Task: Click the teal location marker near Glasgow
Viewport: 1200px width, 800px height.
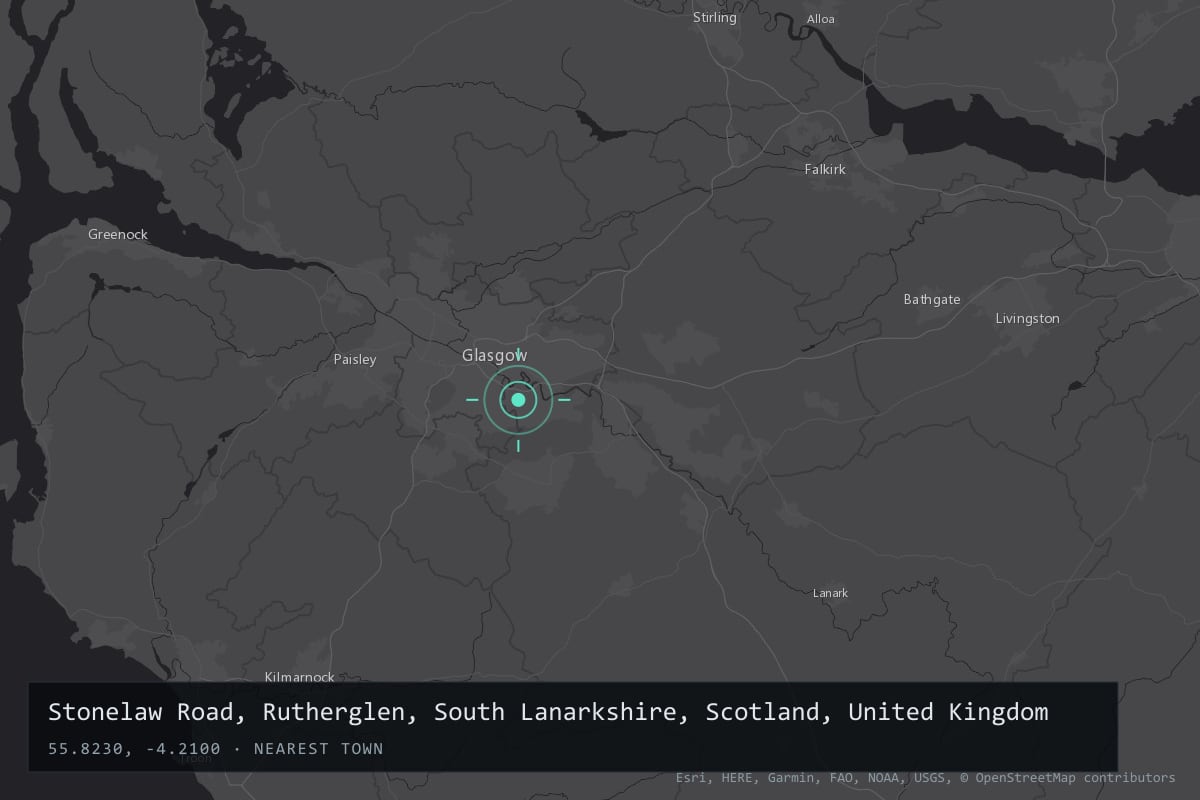Action: click(x=518, y=400)
